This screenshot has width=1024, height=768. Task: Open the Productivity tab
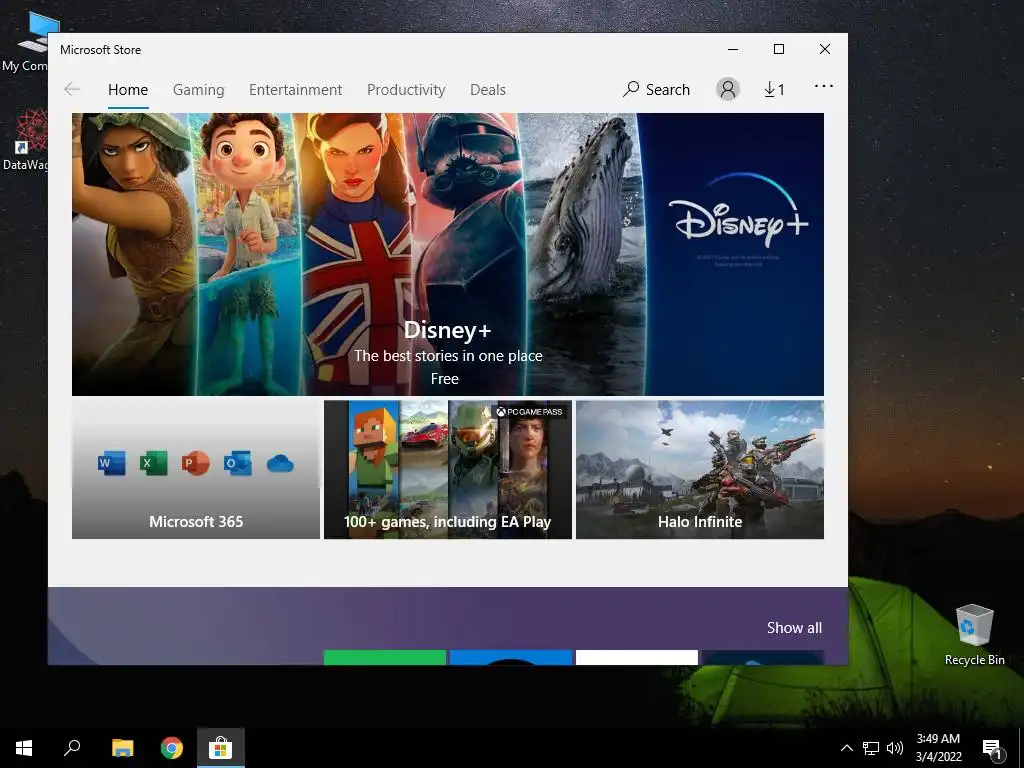tap(406, 89)
